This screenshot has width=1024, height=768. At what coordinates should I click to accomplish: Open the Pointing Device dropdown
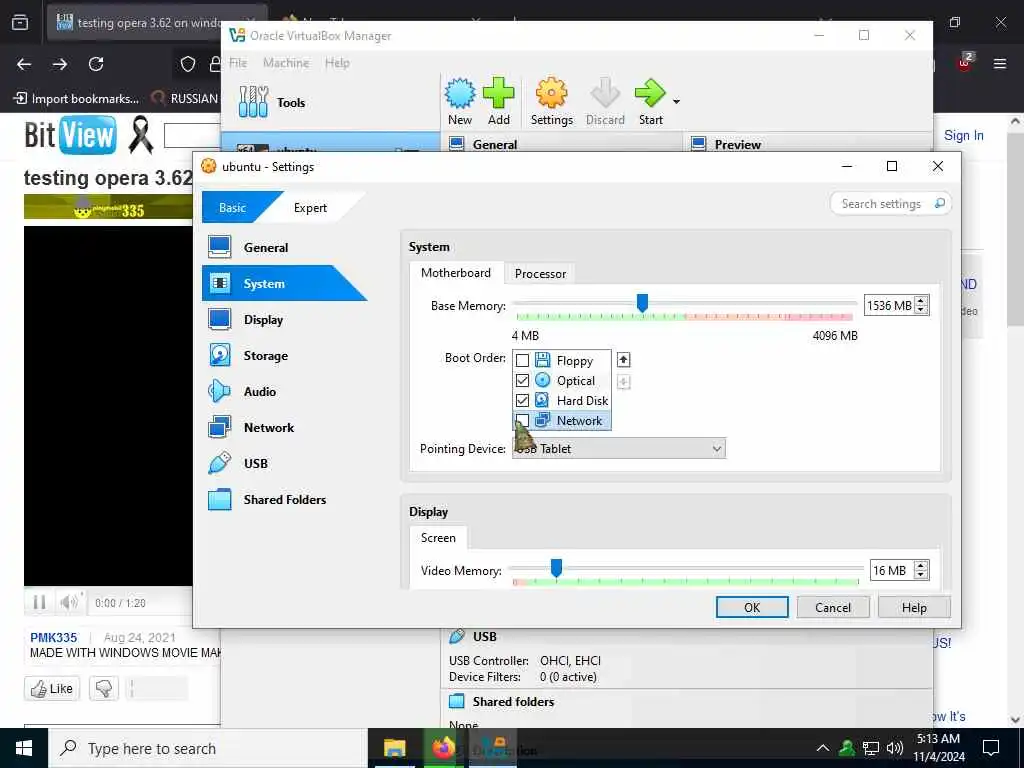(x=619, y=449)
